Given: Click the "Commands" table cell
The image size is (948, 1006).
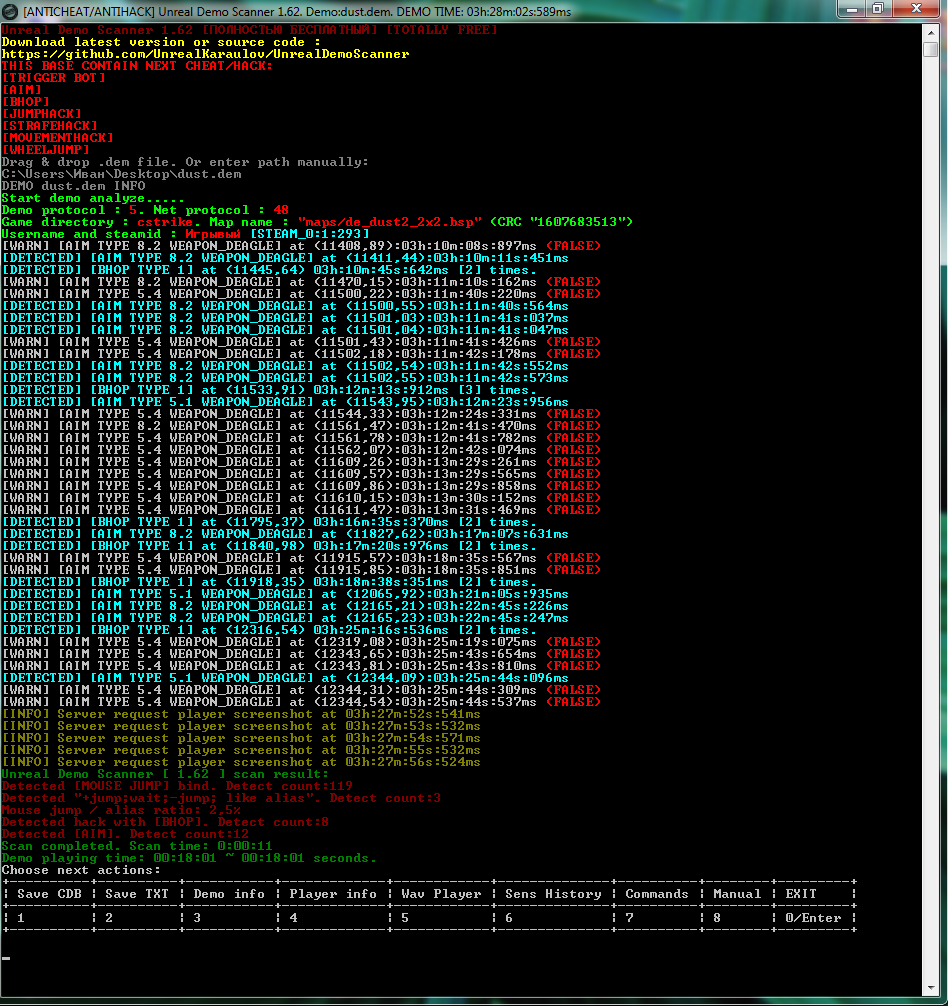Looking at the screenshot, I should pyautogui.click(x=657, y=894).
